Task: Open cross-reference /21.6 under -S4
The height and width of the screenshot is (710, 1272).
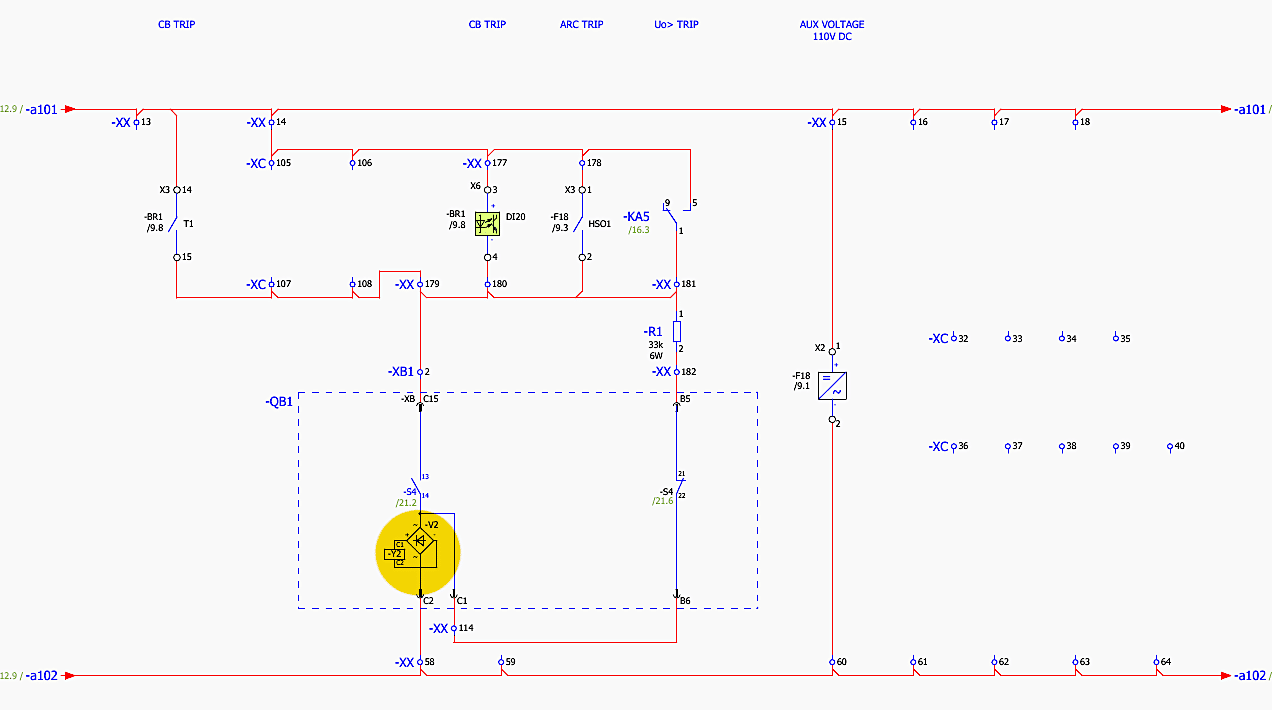Action: pyautogui.click(x=662, y=501)
